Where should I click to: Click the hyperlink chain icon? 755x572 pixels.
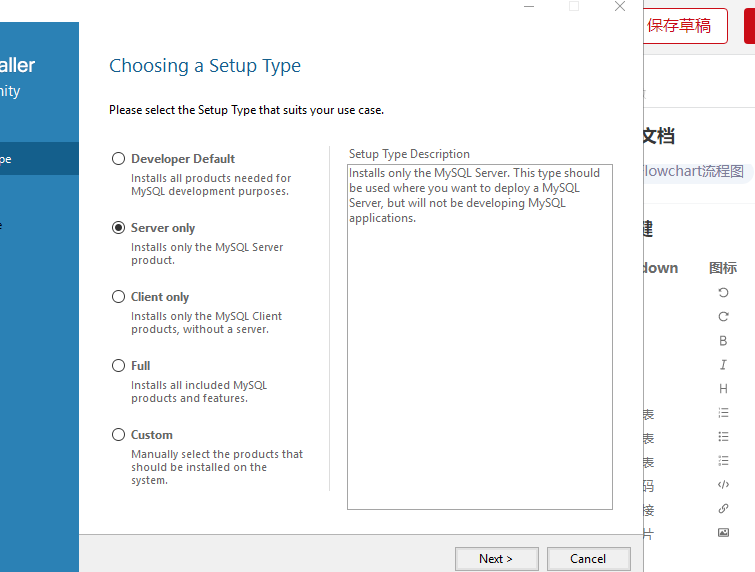pyautogui.click(x=723, y=508)
